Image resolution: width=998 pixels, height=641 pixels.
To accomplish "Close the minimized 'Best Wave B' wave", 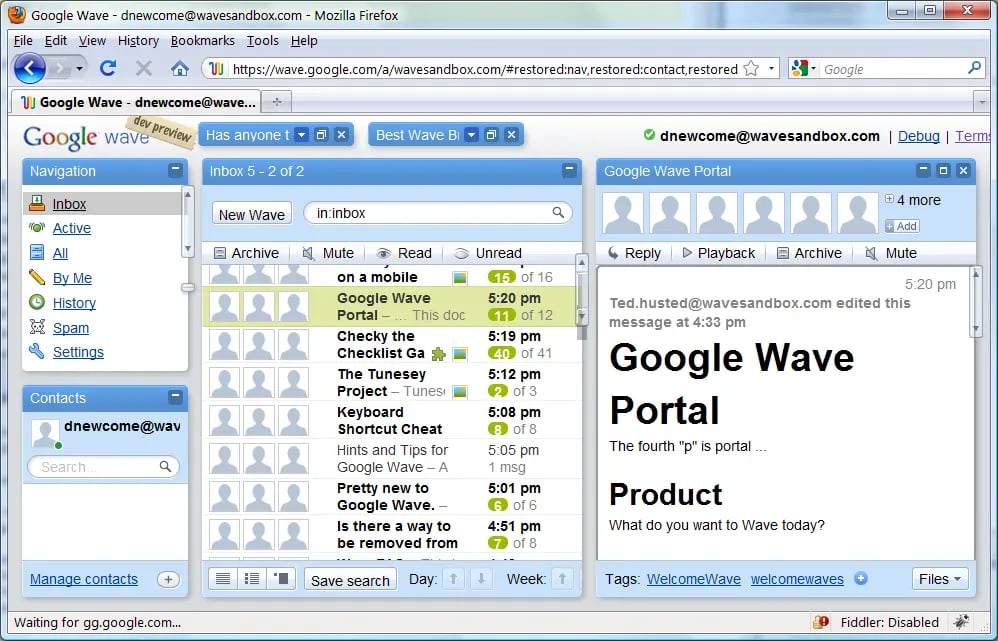I will point(511,135).
